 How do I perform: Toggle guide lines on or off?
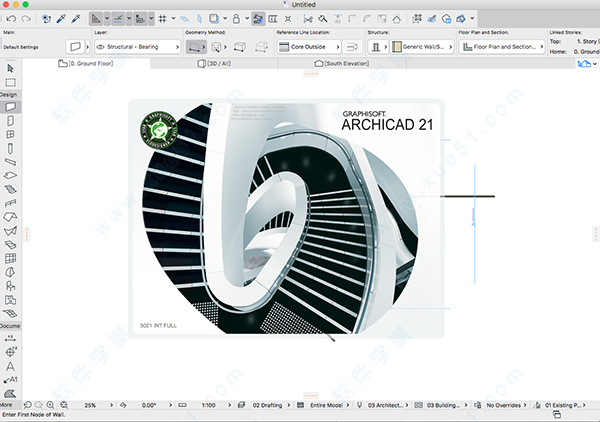[x=96, y=18]
